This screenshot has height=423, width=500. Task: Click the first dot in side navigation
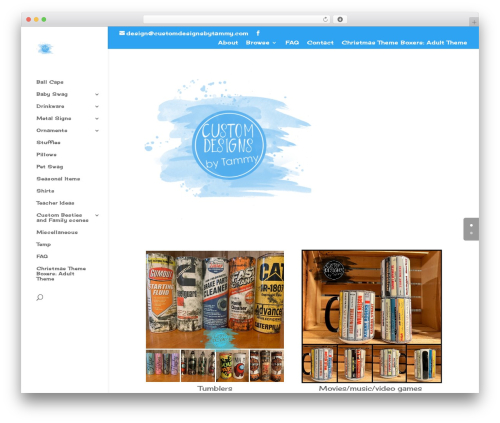pos(471,225)
